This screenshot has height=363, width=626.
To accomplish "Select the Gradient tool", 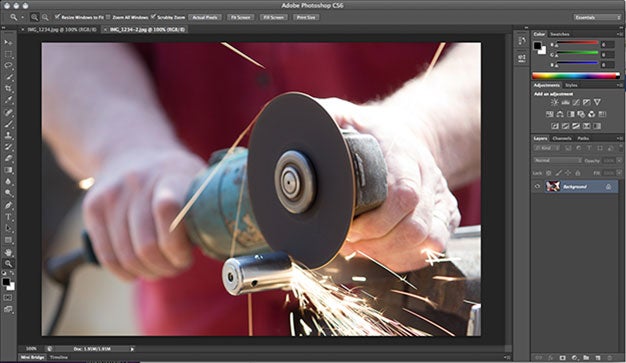I will tap(8, 170).
